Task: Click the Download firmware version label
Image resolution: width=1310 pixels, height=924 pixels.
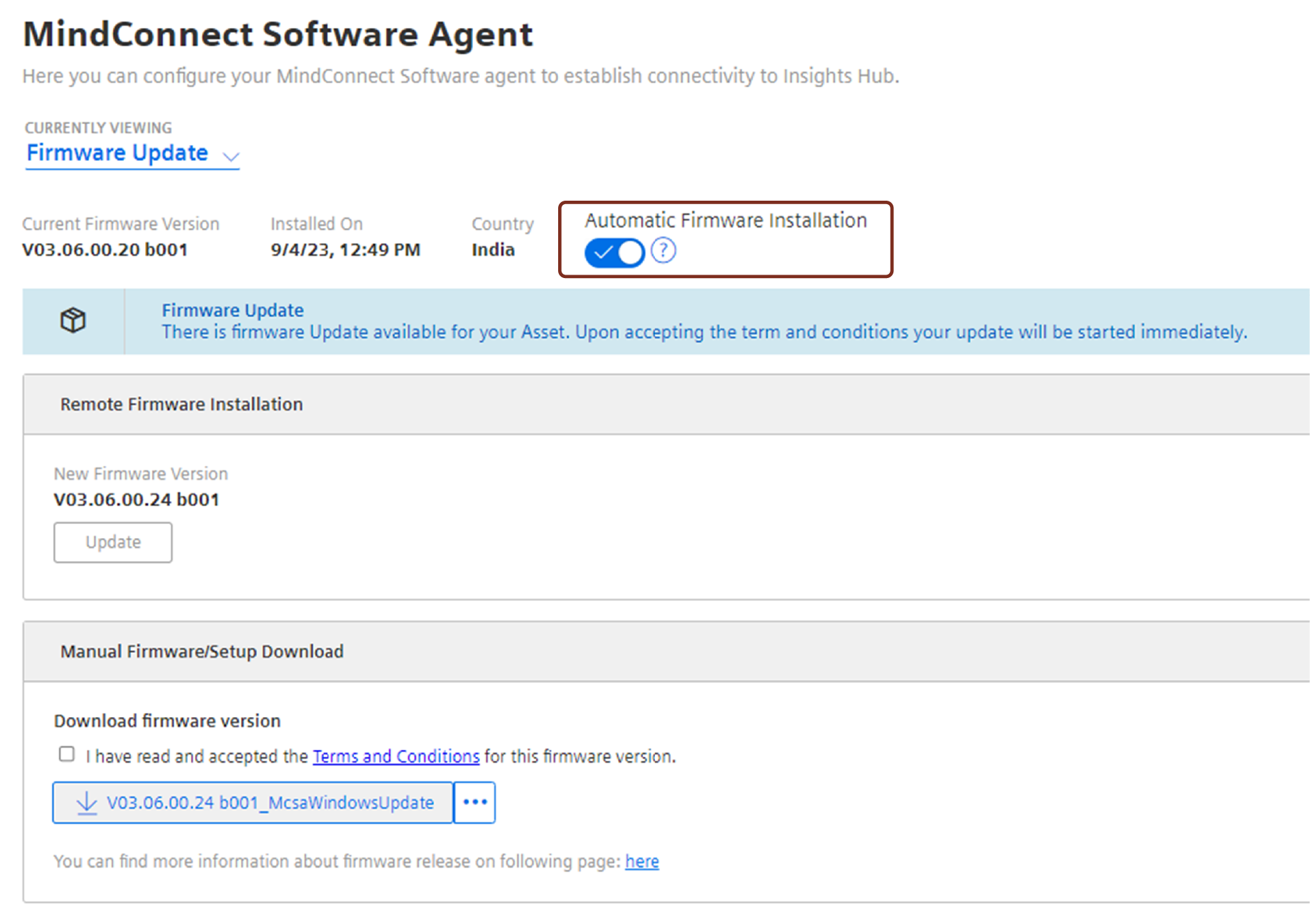Action: pyautogui.click(x=167, y=721)
